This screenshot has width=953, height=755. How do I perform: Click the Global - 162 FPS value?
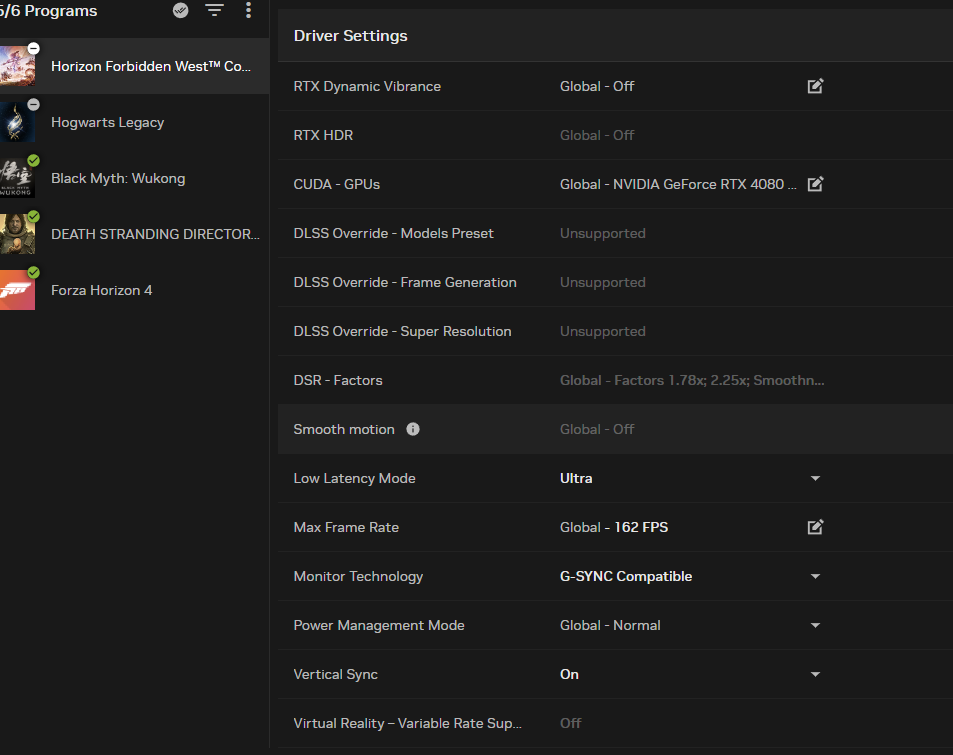pos(614,527)
